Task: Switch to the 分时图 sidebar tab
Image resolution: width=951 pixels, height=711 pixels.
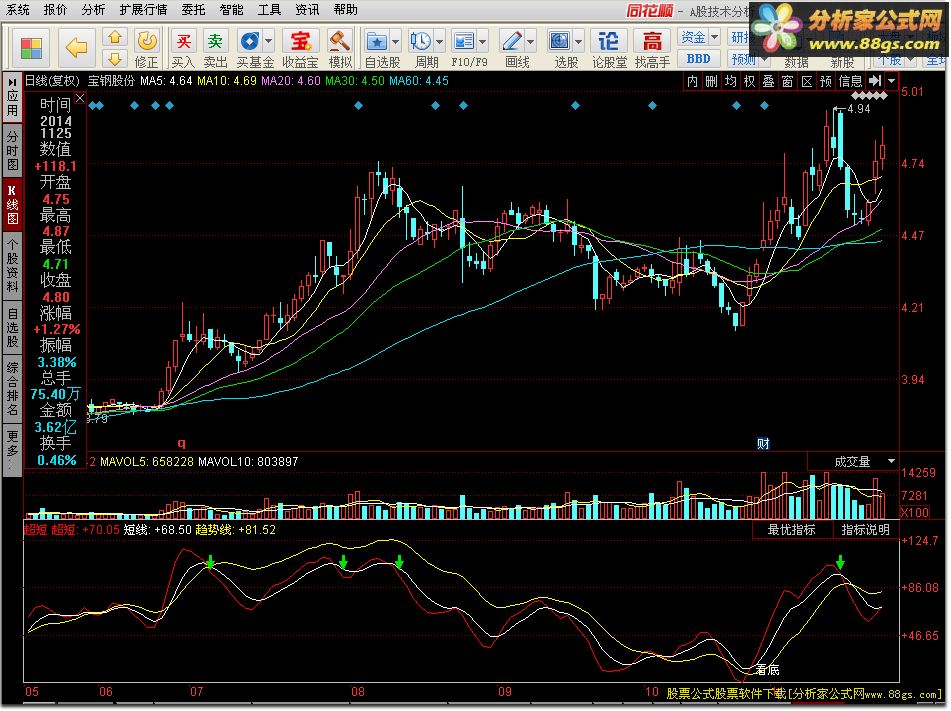Action: pyautogui.click(x=12, y=150)
